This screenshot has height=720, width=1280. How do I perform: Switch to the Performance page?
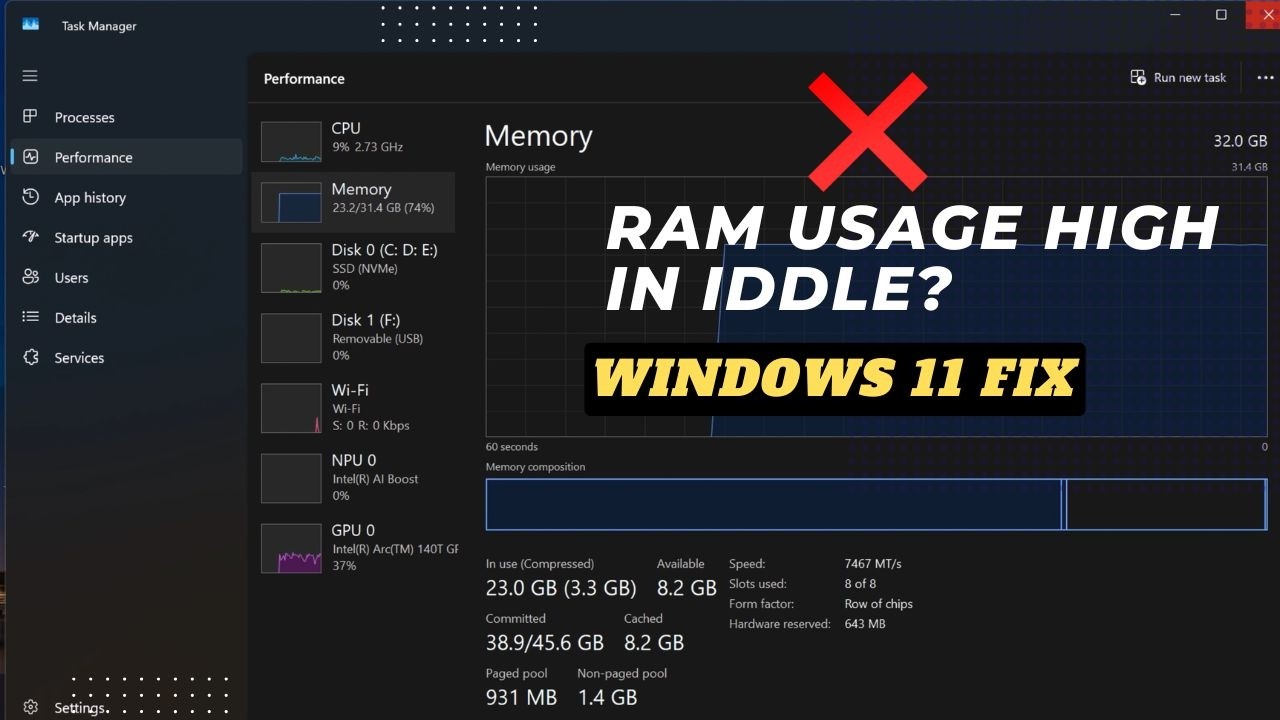(126, 157)
